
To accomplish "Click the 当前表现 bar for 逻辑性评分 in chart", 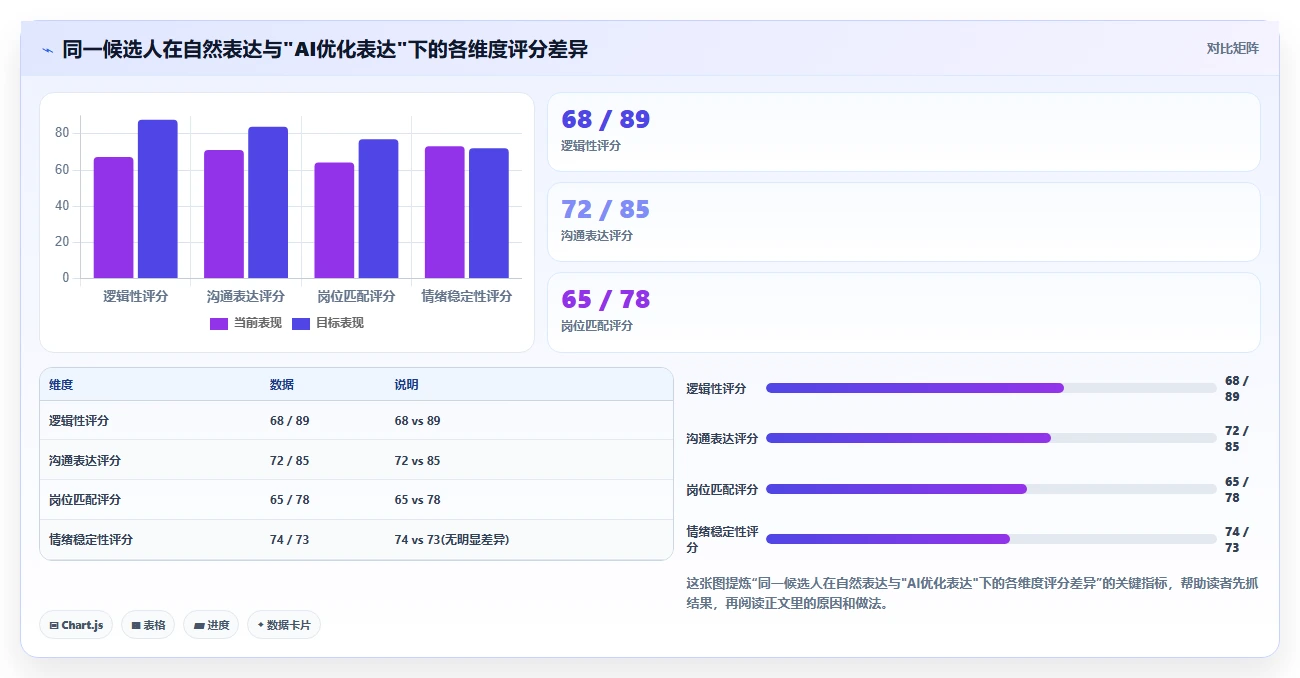I will [114, 217].
